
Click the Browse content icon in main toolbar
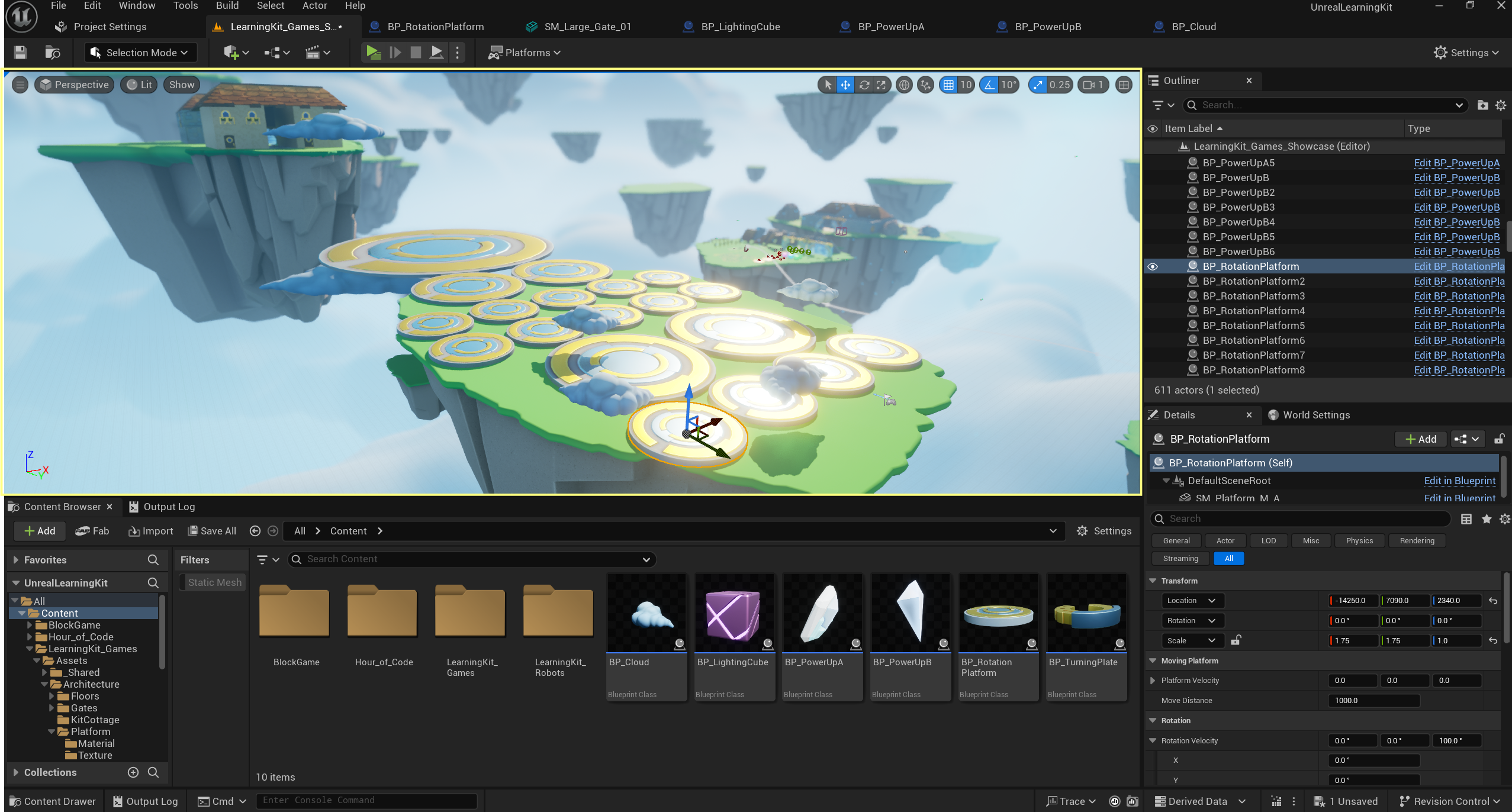click(53, 53)
